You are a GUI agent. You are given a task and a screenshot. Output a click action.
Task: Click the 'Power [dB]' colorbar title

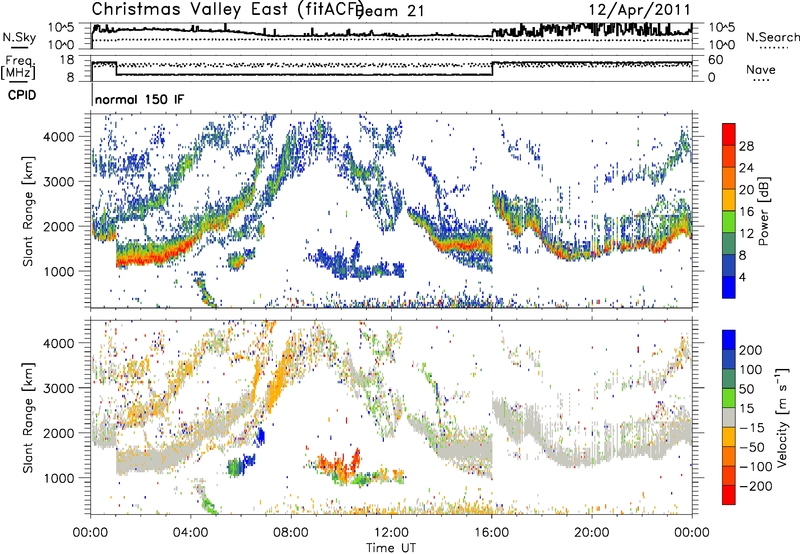[763, 212]
